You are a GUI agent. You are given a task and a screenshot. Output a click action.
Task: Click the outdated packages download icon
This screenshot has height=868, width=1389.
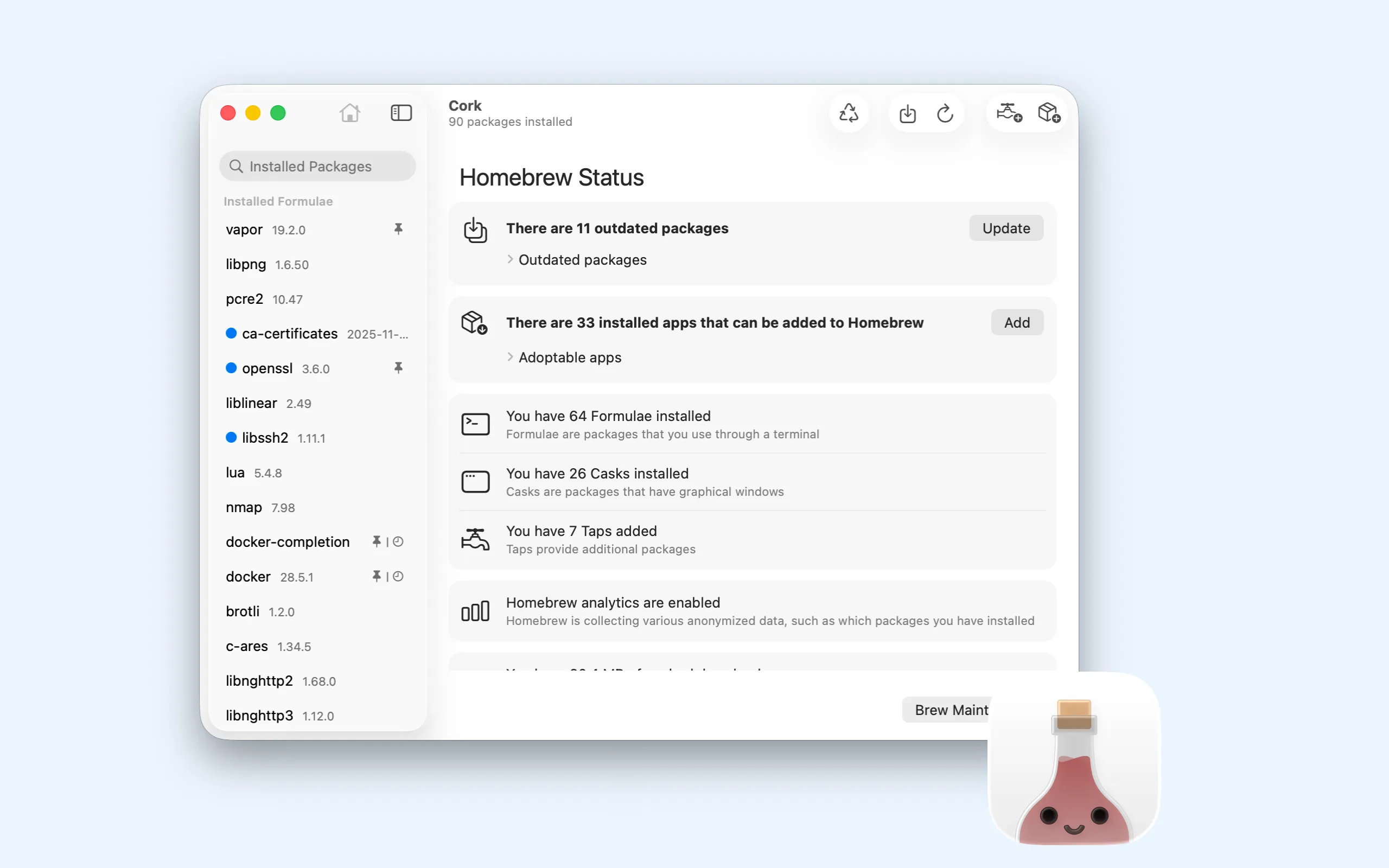(475, 230)
